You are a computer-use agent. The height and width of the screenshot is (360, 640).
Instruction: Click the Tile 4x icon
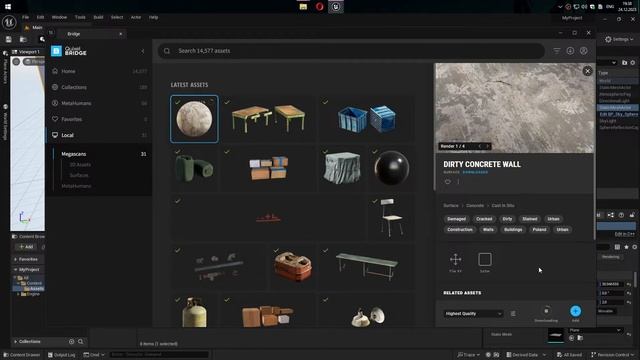coord(456,259)
